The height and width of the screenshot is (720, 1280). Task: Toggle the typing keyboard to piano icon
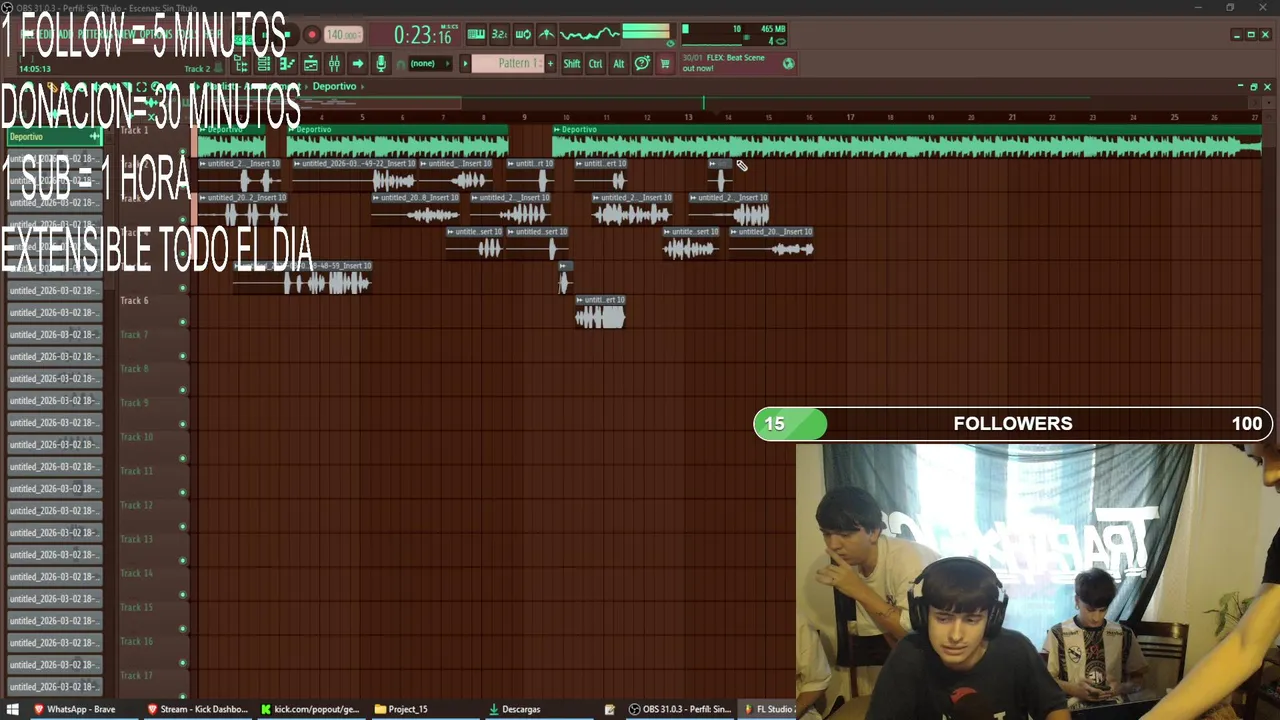point(476,34)
